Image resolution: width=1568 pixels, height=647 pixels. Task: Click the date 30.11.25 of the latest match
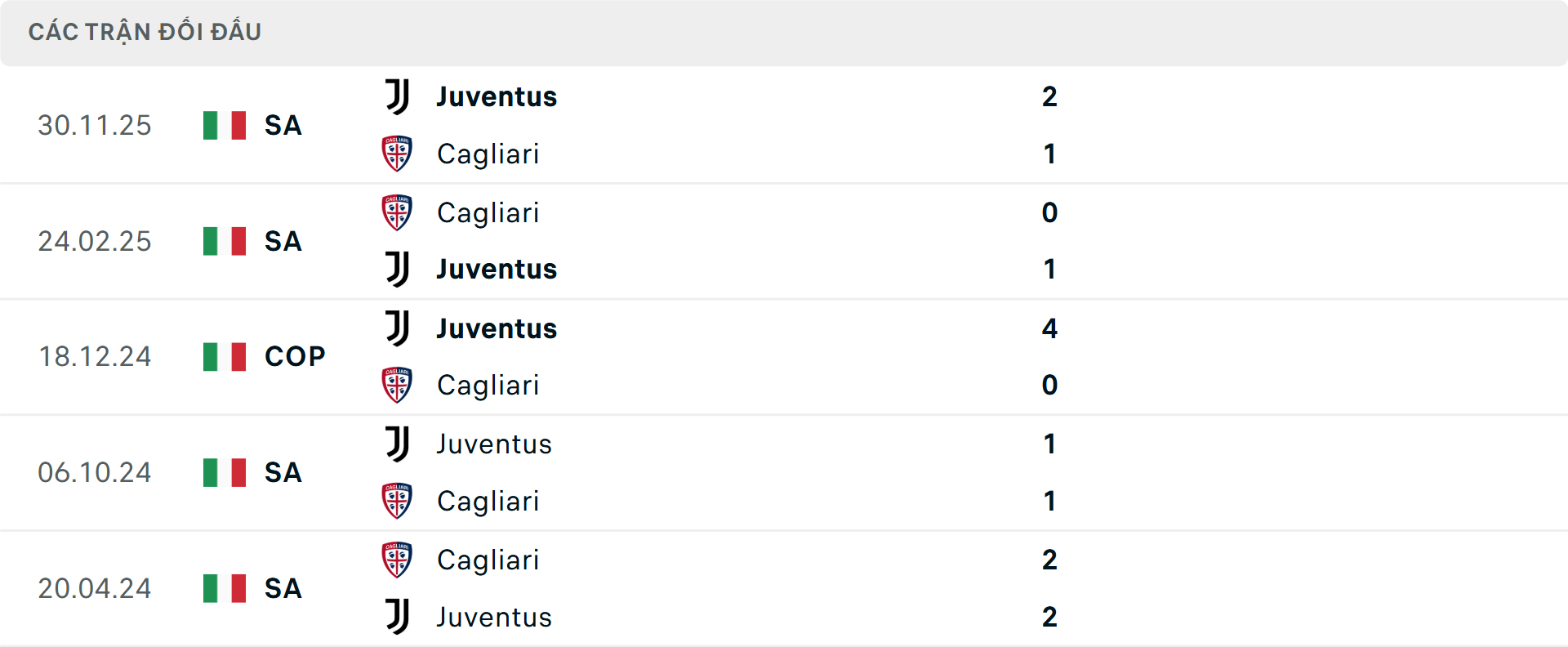coord(95,124)
